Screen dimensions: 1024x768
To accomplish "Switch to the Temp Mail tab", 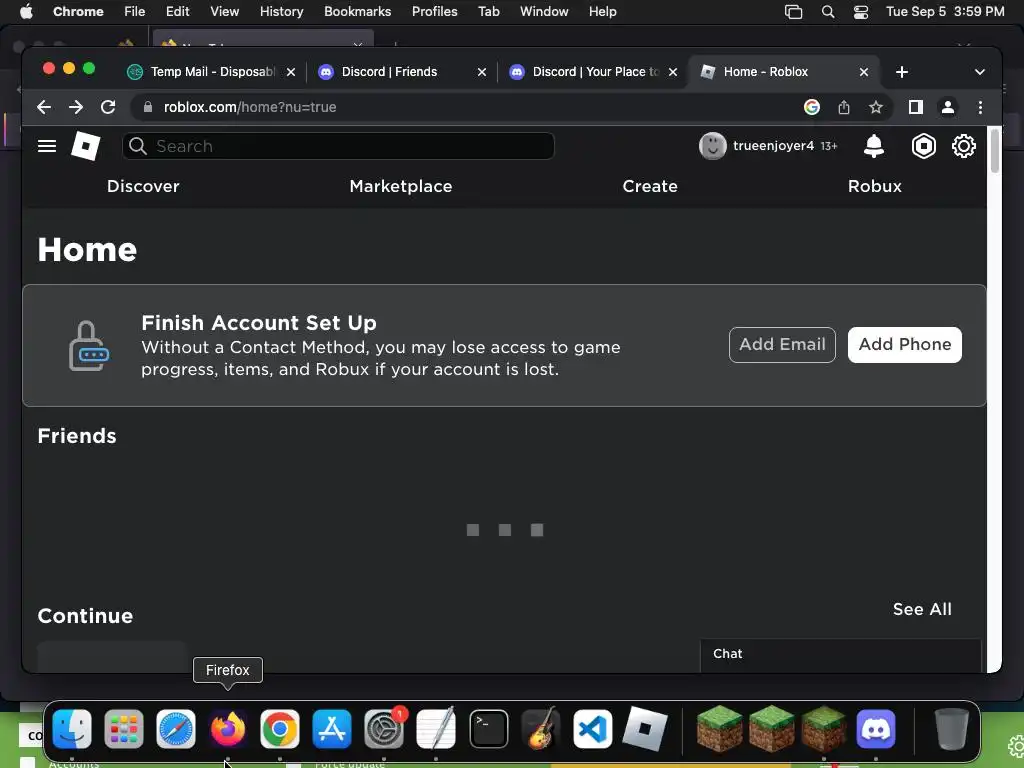I will 212,72.
